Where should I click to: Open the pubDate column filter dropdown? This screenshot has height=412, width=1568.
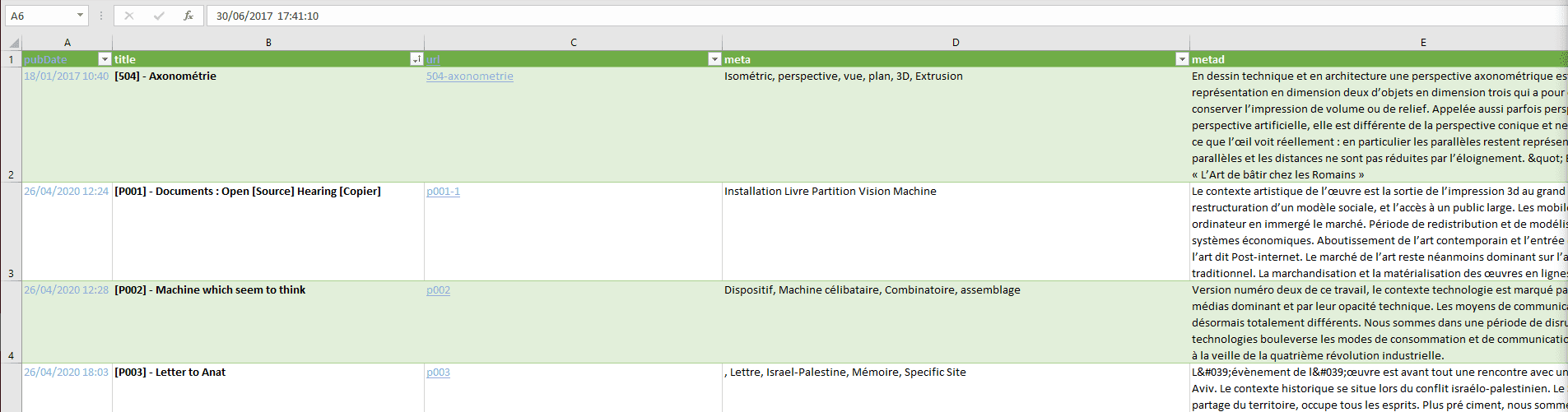coord(105,59)
